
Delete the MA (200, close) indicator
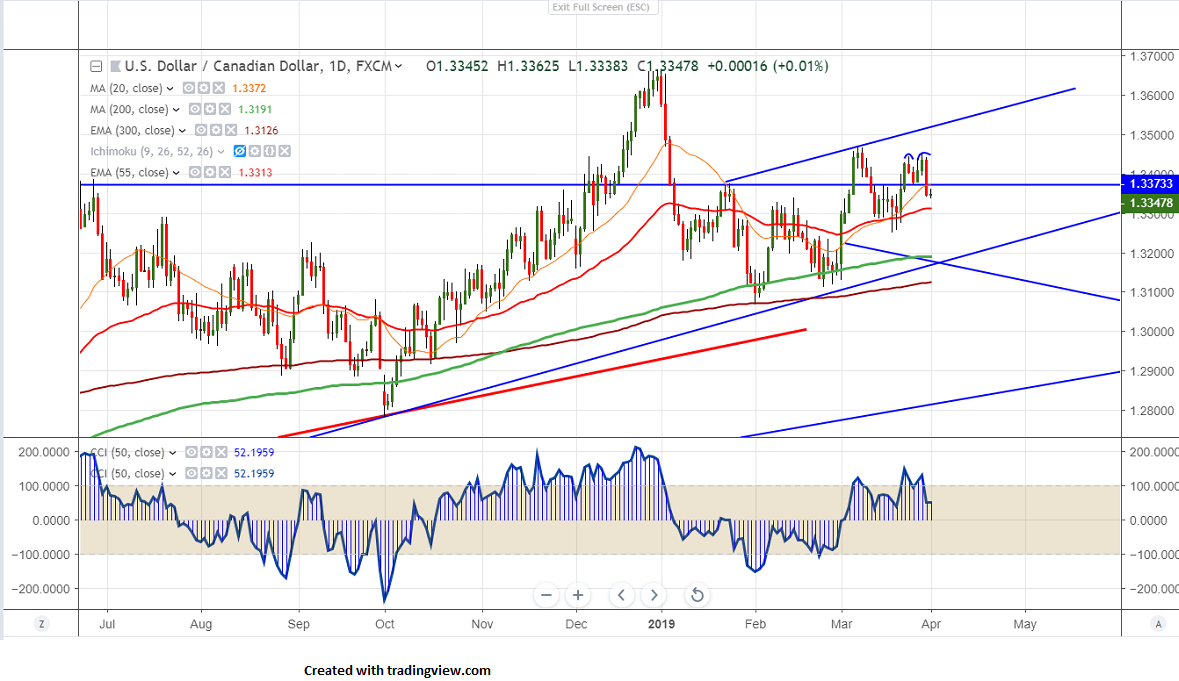click(x=224, y=109)
